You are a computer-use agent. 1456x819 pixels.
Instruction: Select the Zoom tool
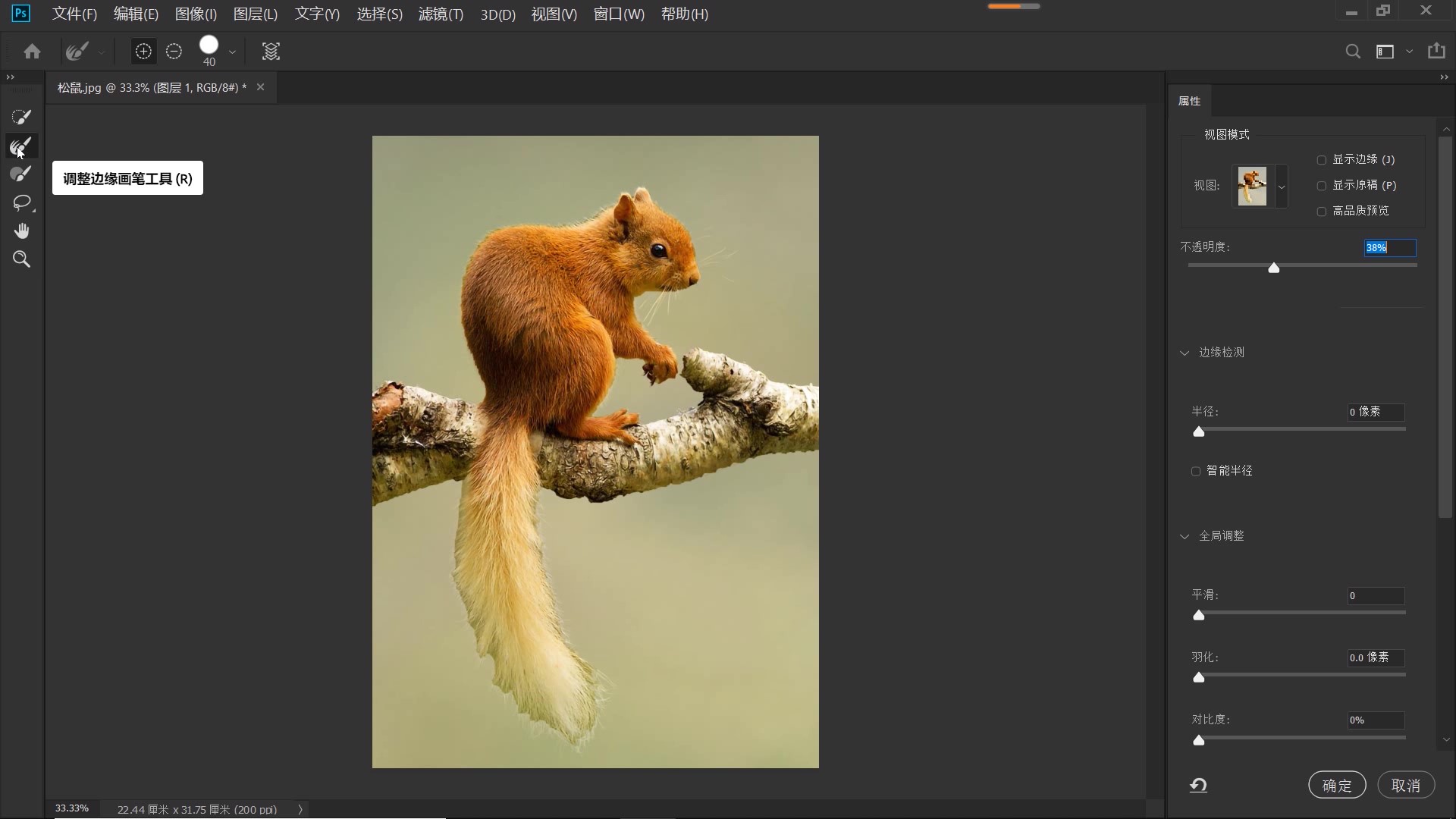21,259
